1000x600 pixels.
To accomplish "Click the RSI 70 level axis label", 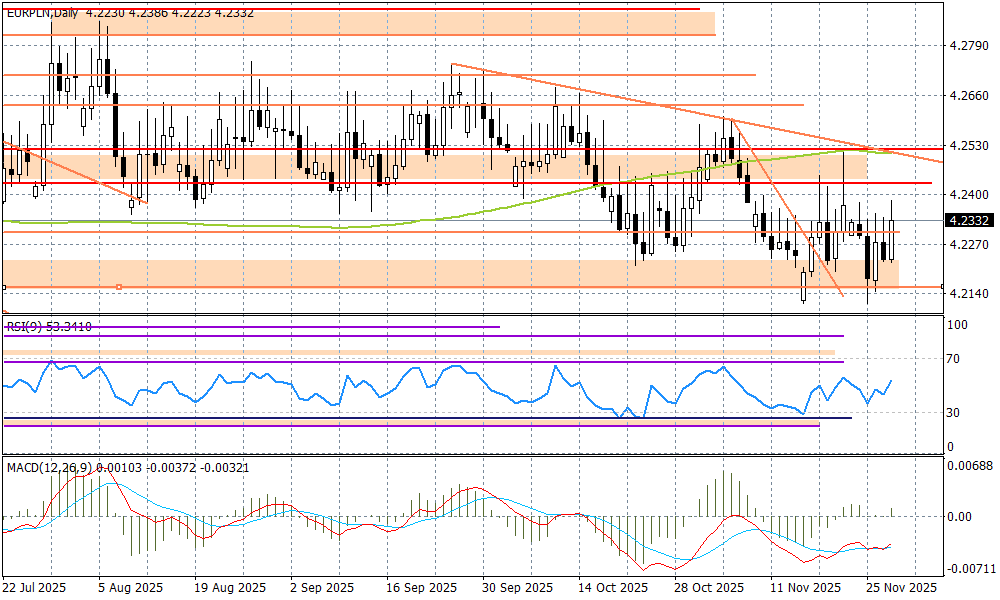I will click(956, 359).
